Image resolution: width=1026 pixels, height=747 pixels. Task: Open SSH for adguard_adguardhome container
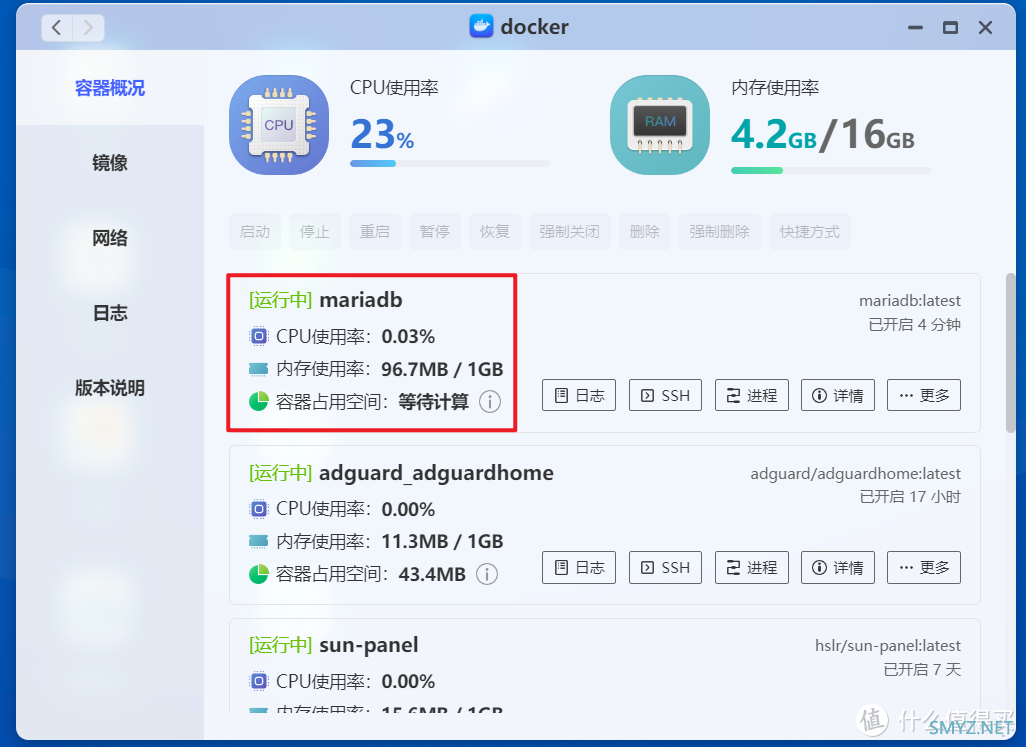coord(665,567)
